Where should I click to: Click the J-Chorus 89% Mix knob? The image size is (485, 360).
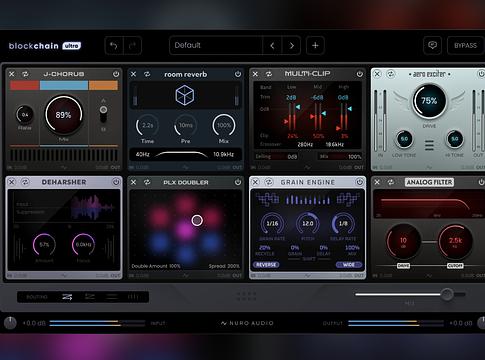click(64, 115)
